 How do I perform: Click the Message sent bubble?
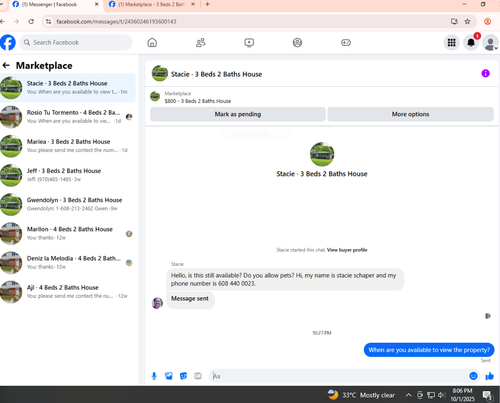point(190,299)
